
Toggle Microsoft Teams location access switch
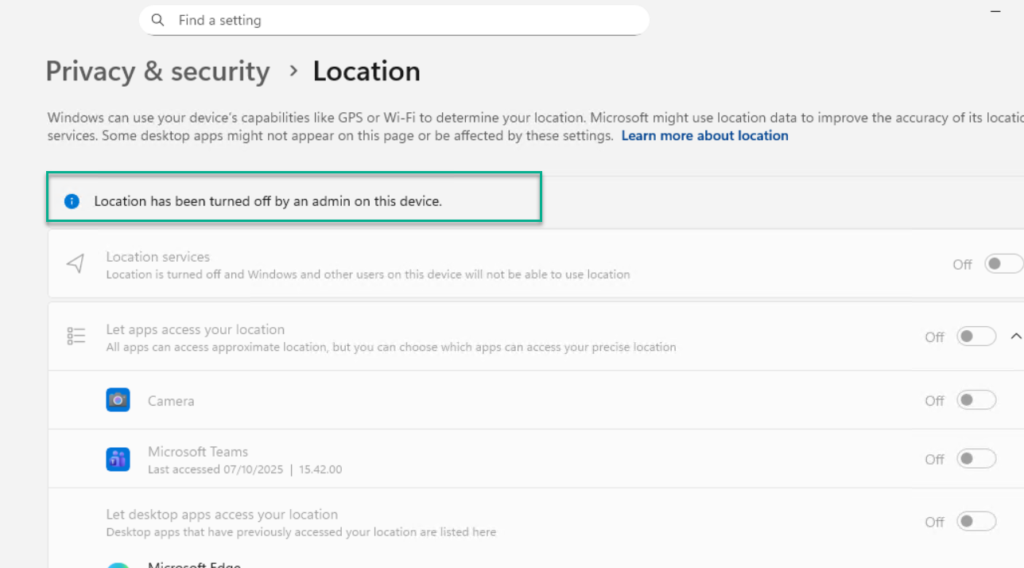click(x=976, y=459)
